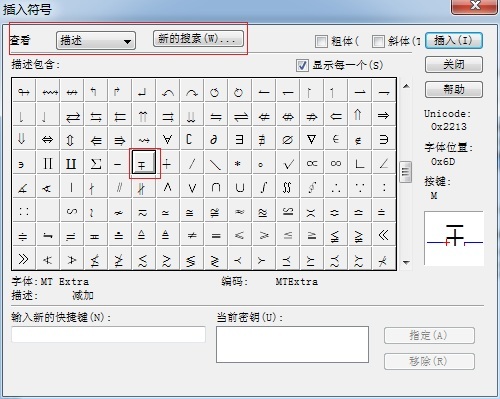Open Help from the dialog

click(x=454, y=89)
